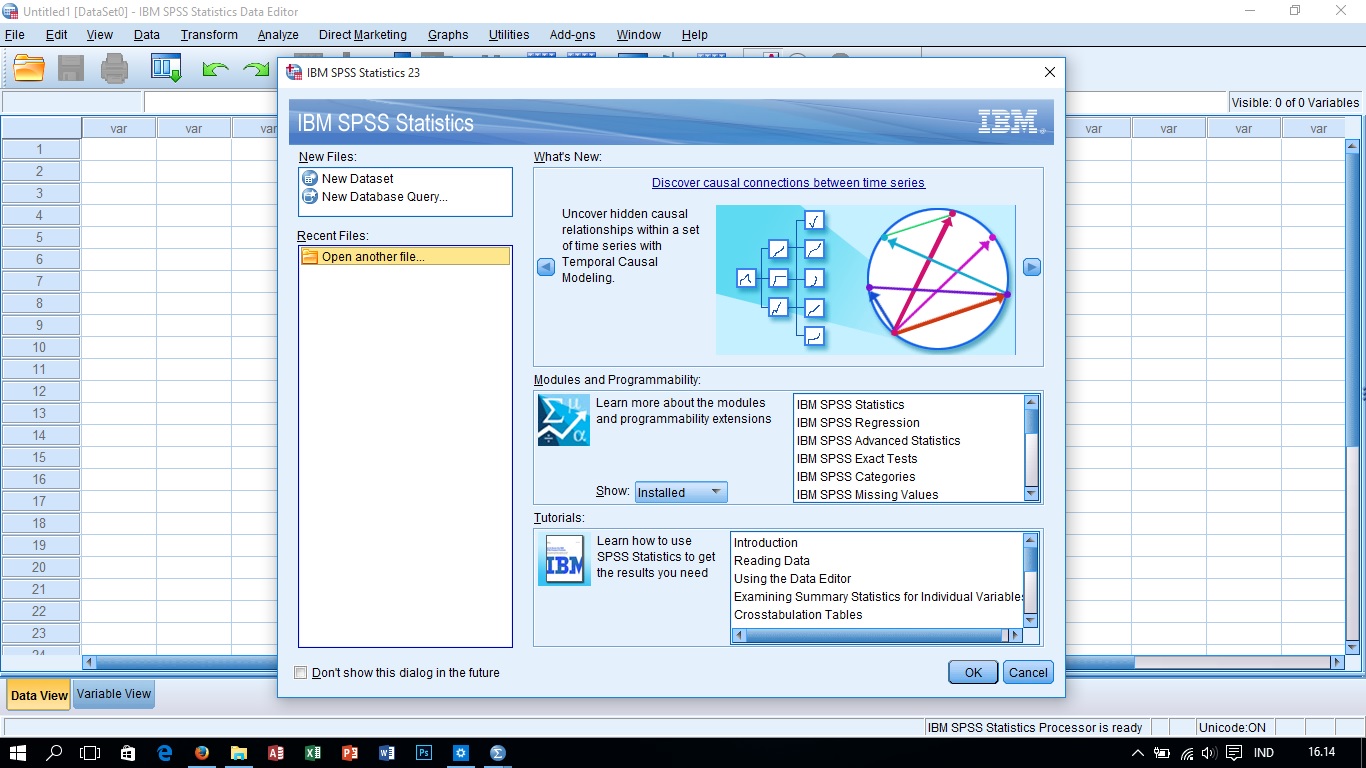Open PowerPoint from the taskbar

coord(350,753)
